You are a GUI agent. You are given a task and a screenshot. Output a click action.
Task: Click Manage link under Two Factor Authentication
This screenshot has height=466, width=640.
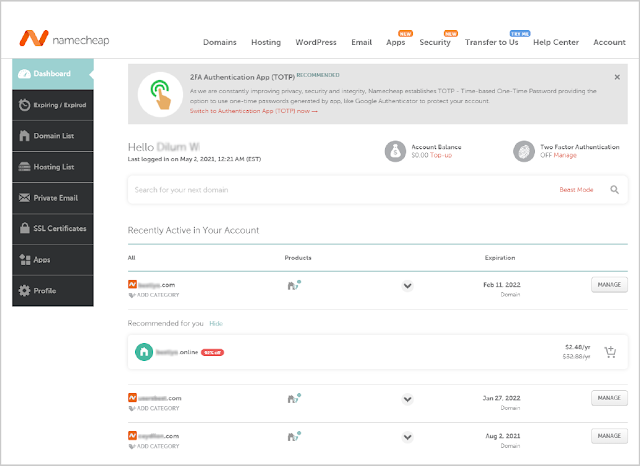565,155
